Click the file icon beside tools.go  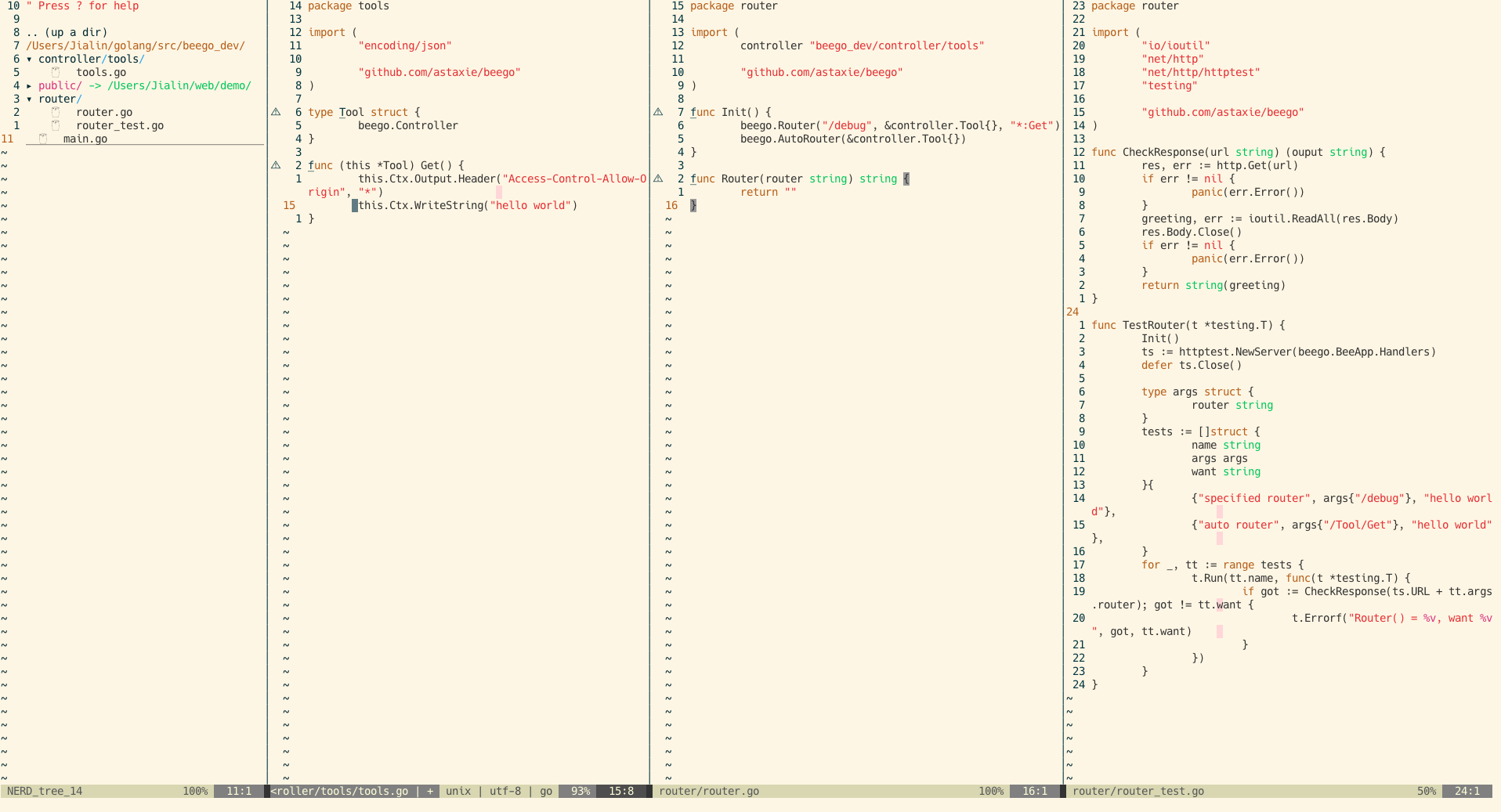point(56,72)
